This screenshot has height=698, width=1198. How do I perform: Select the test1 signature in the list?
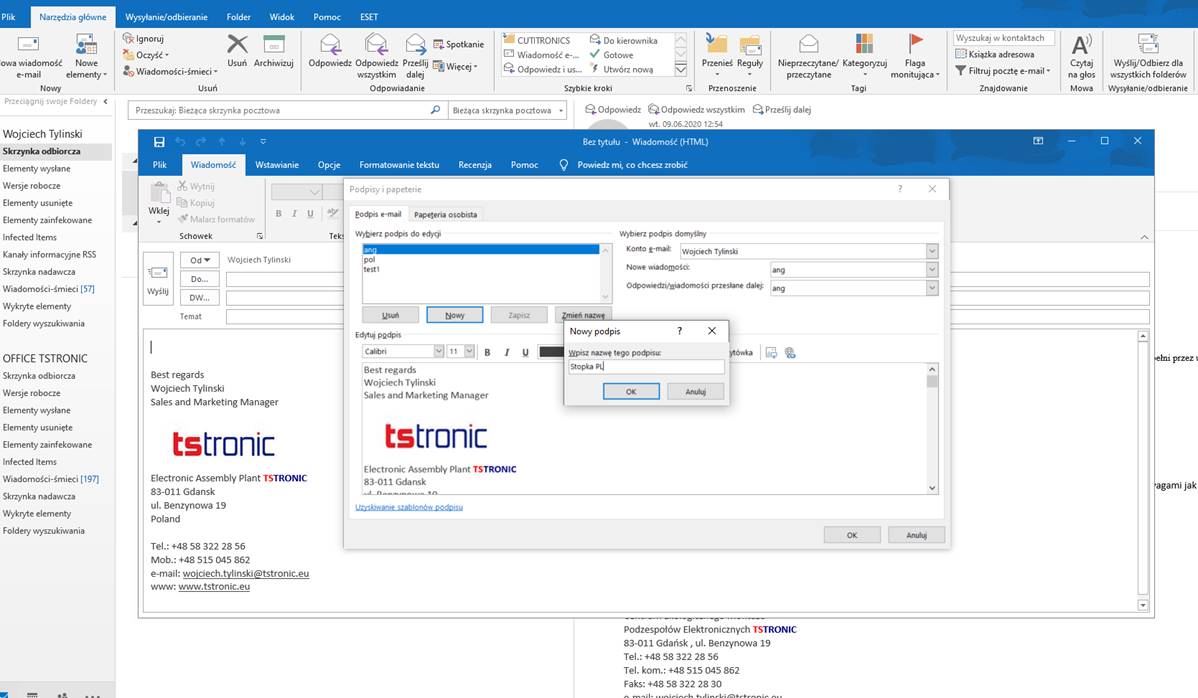pyautogui.click(x=371, y=269)
